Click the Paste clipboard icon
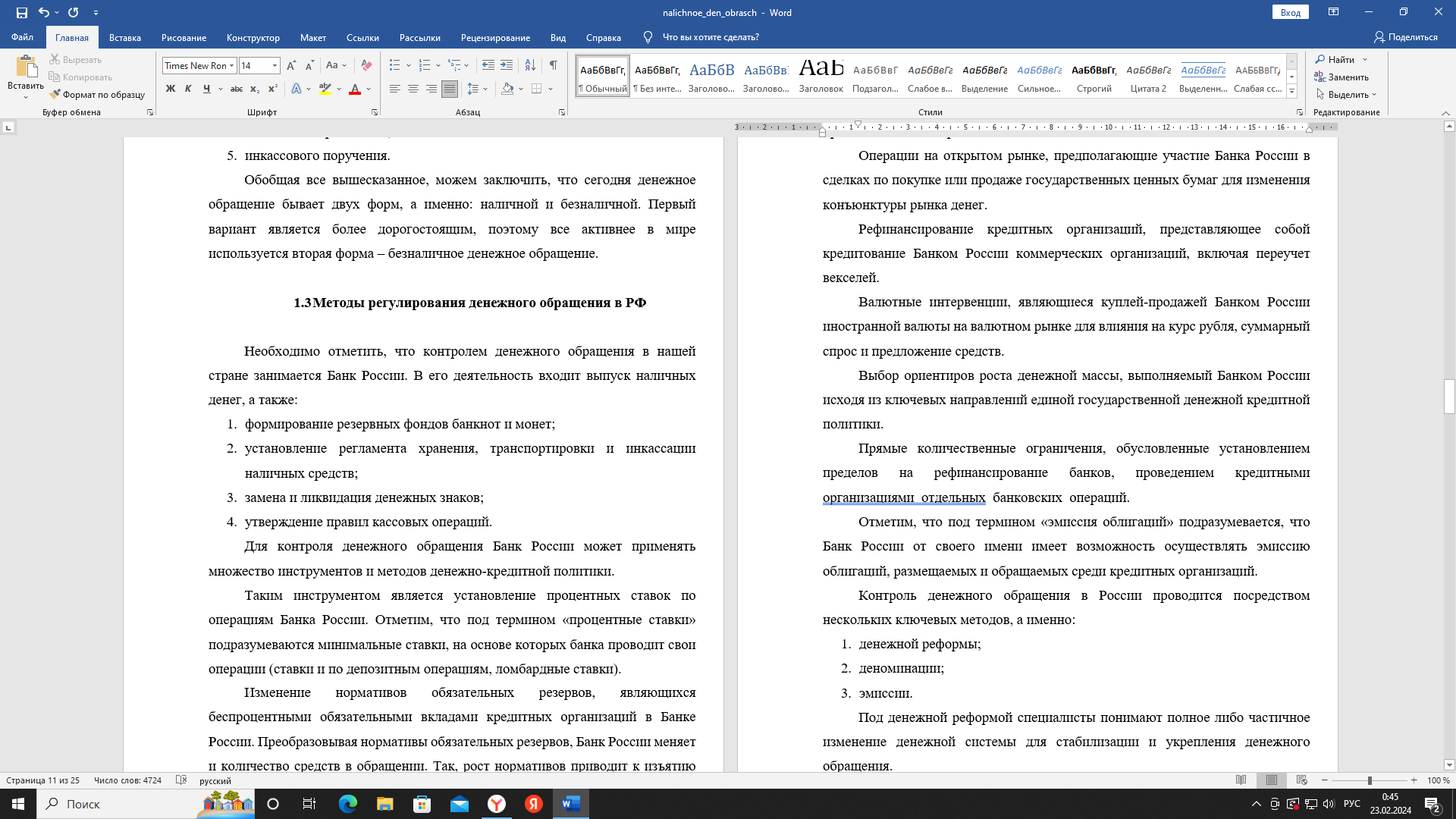Screen dimensions: 1456x819 [x=26, y=67]
